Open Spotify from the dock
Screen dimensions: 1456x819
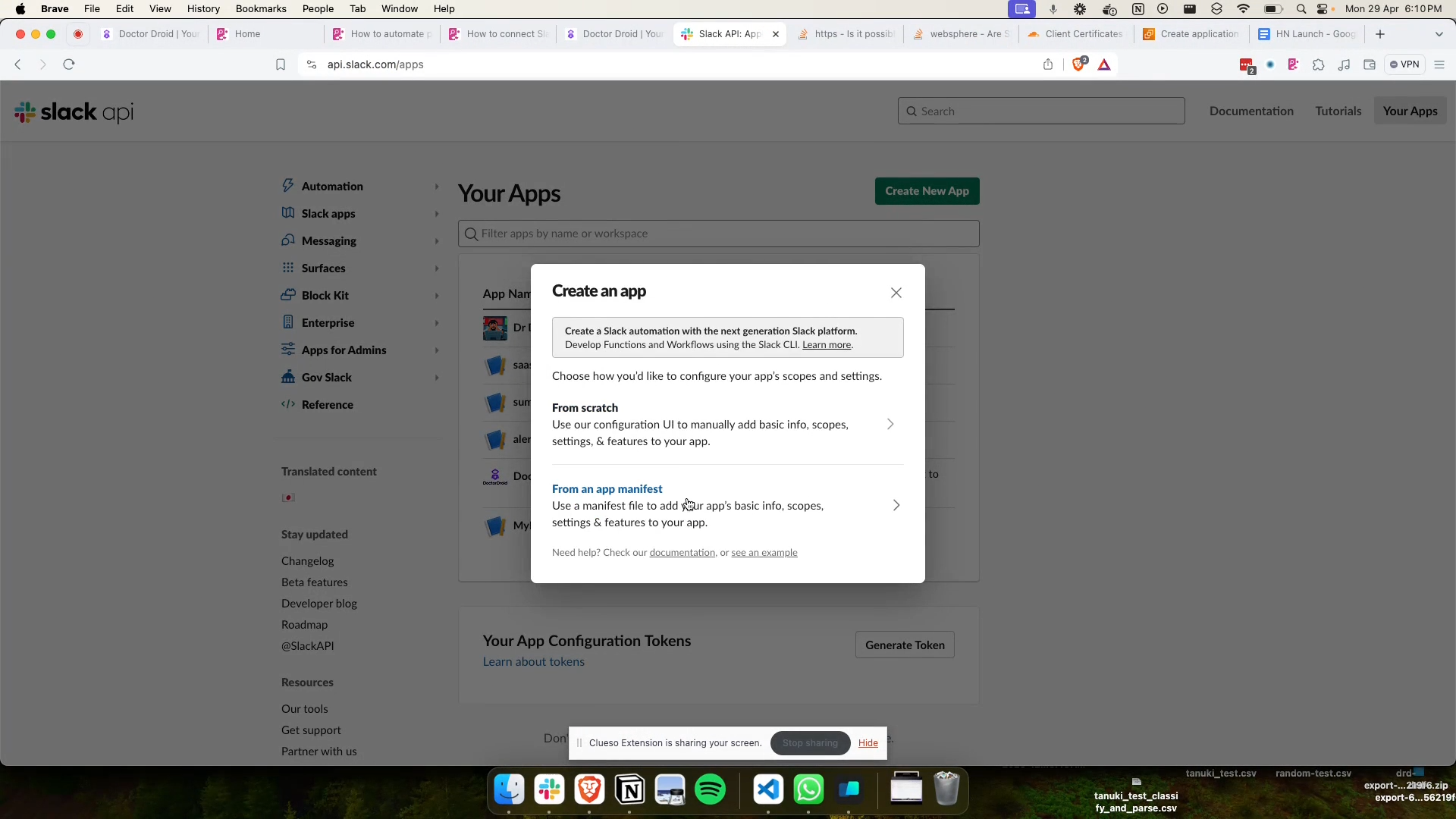coord(710,790)
